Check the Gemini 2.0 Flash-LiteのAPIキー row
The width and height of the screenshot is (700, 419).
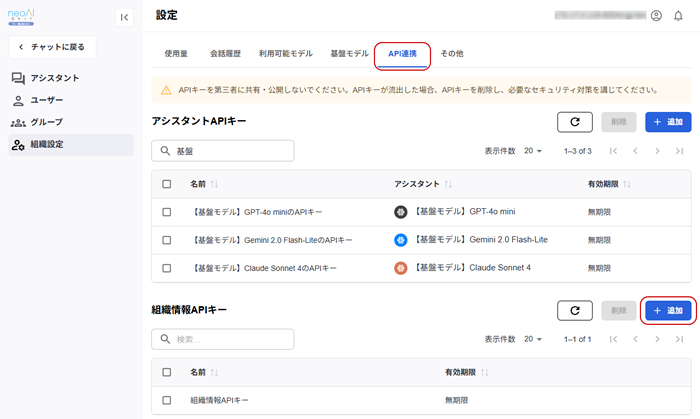tap(167, 240)
